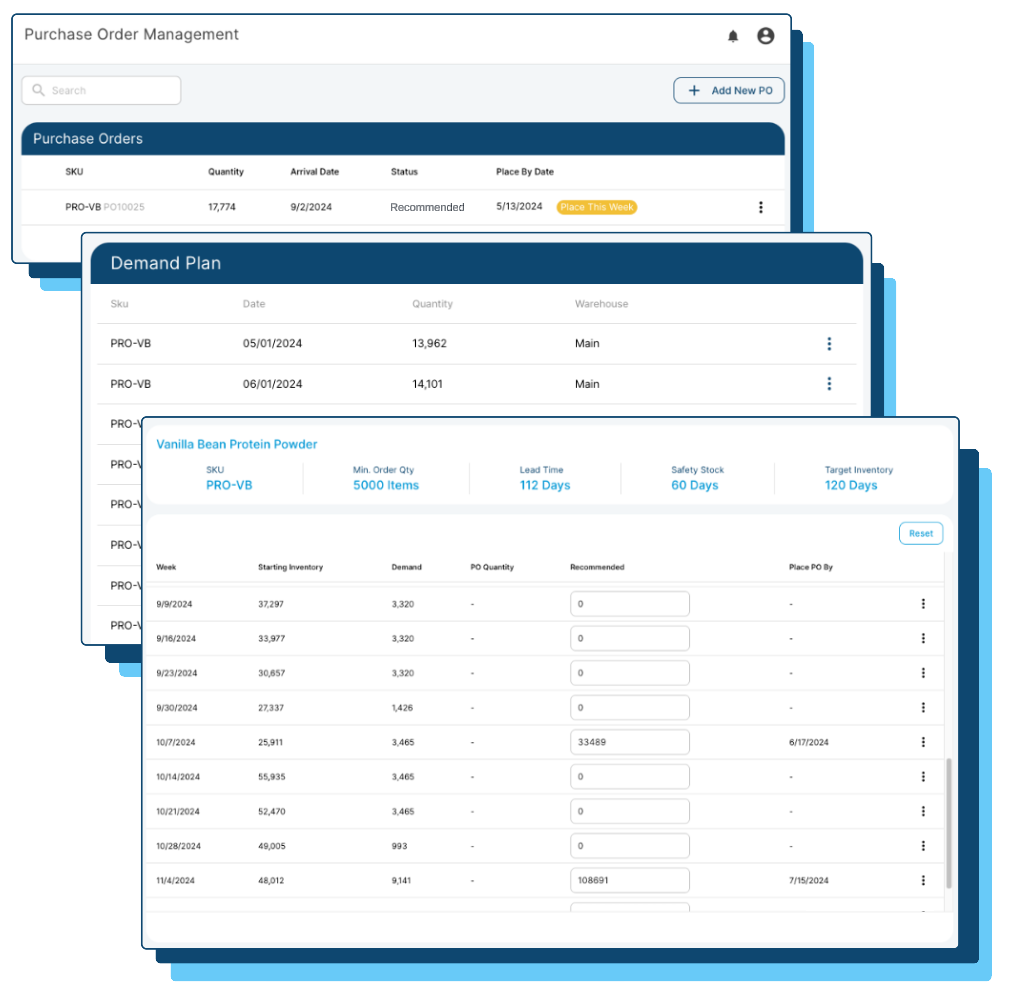1011x993 pixels.
Task: Open the notification bell icon
Action: pyautogui.click(x=733, y=36)
